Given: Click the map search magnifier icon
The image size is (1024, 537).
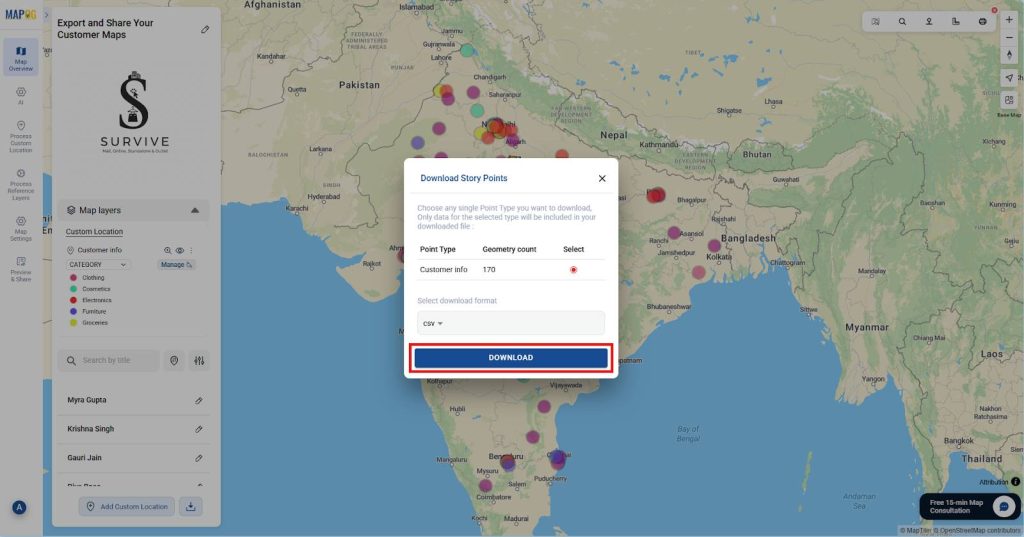Looking at the screenshot, I should 902,21.
